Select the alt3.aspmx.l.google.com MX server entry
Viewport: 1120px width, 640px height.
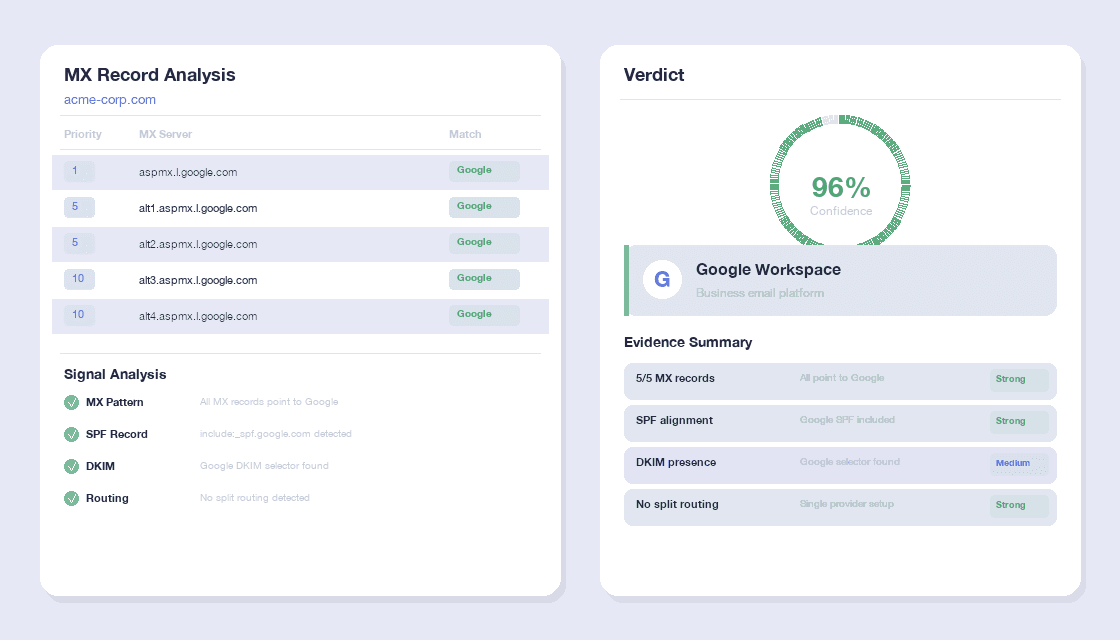(198, 280)
